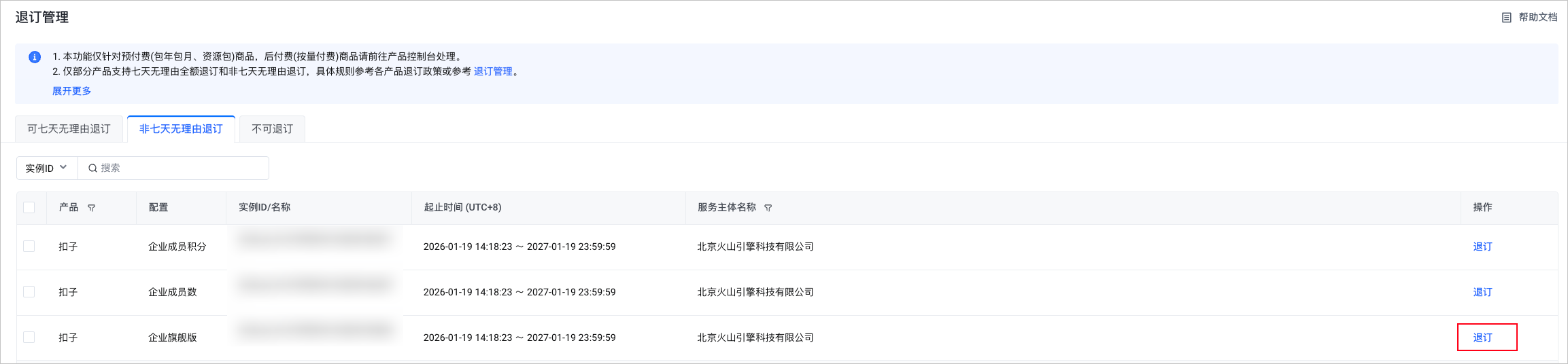Open the 帮助文档 link
Viewport: 1568px width, 364px height.
pyautogui.click(x=1537, y=17)
